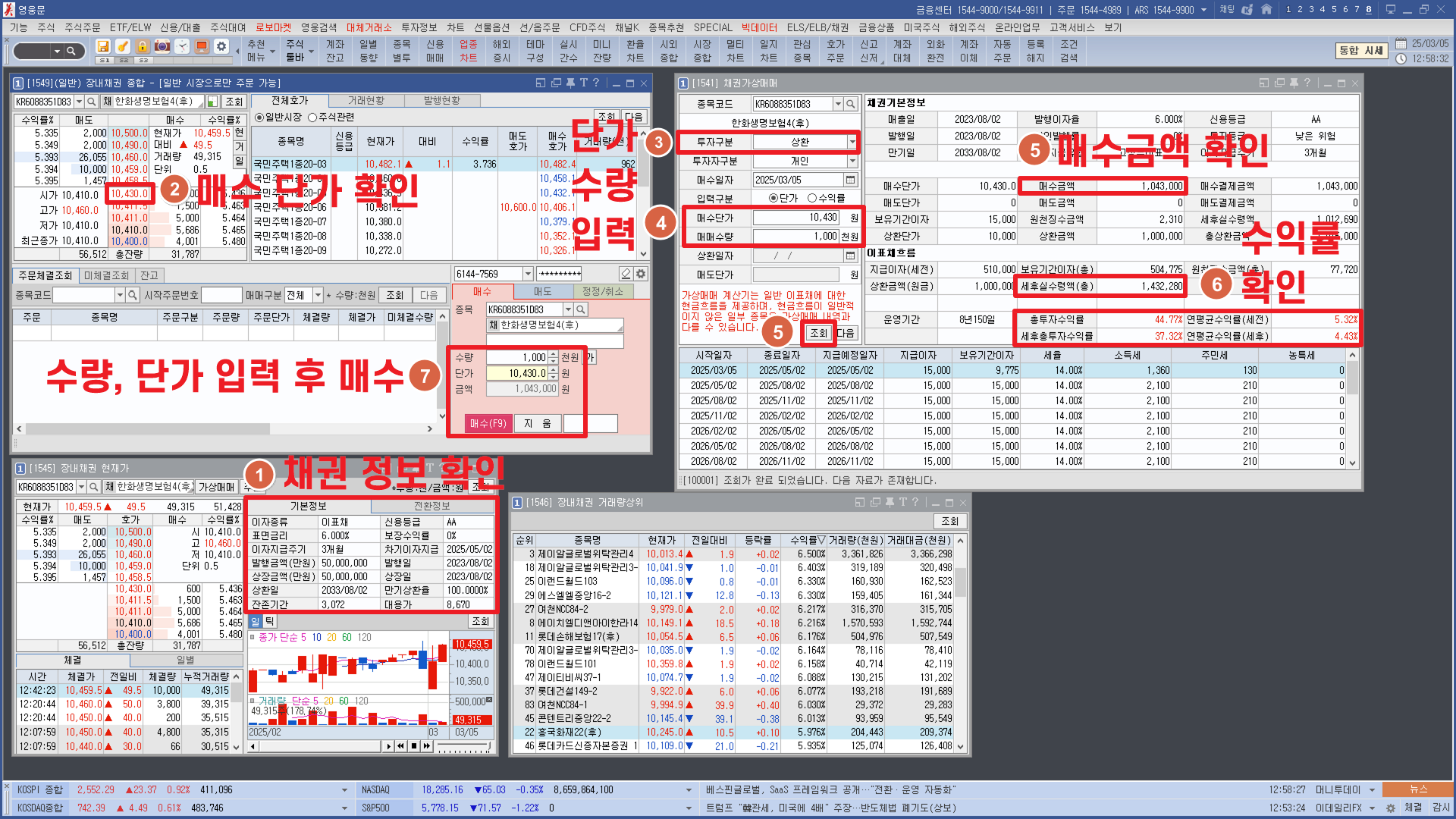Expand the 투자구분 dropdown showing 상환
This screenshot has width=1456, height=819.
point(852,142)
